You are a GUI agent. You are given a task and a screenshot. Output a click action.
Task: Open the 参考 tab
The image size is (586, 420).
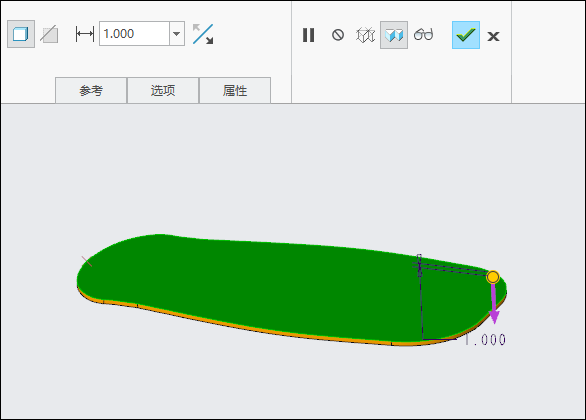tap(91, 90)
